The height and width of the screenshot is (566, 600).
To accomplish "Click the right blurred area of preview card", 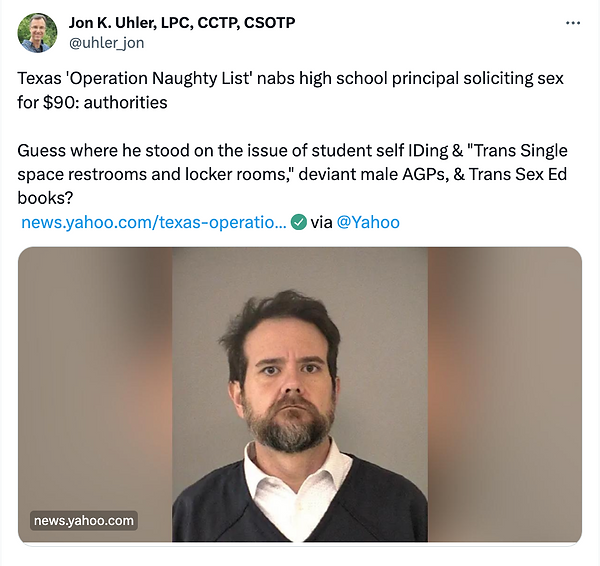I will pos(505,394).
